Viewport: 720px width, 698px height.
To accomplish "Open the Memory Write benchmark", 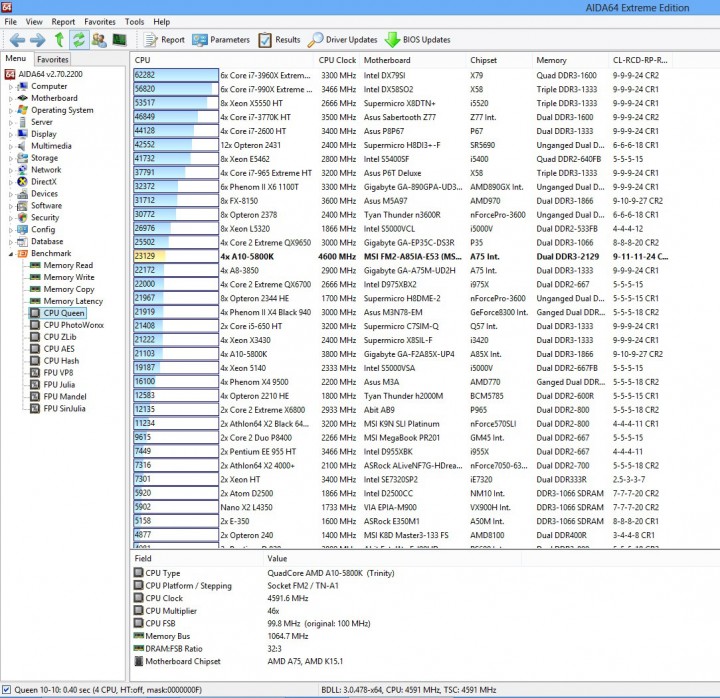I will click(x=62, y=277).
